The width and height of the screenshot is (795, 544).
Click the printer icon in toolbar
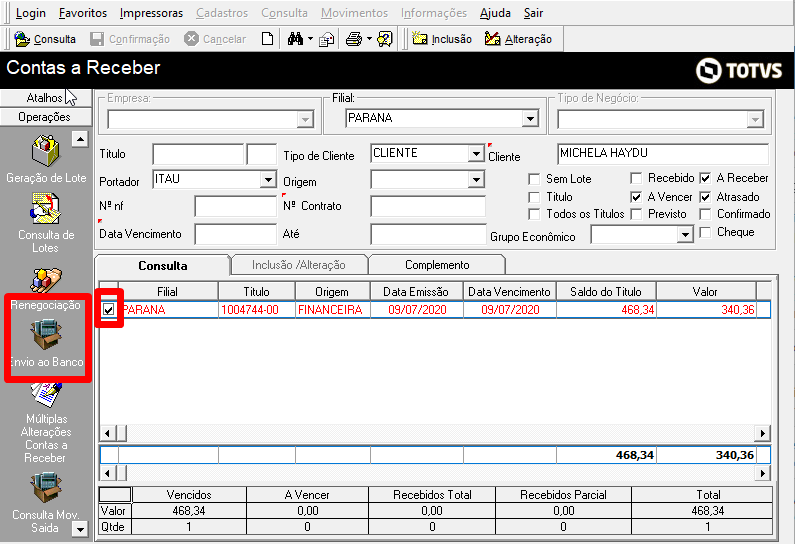click(354, 39)
